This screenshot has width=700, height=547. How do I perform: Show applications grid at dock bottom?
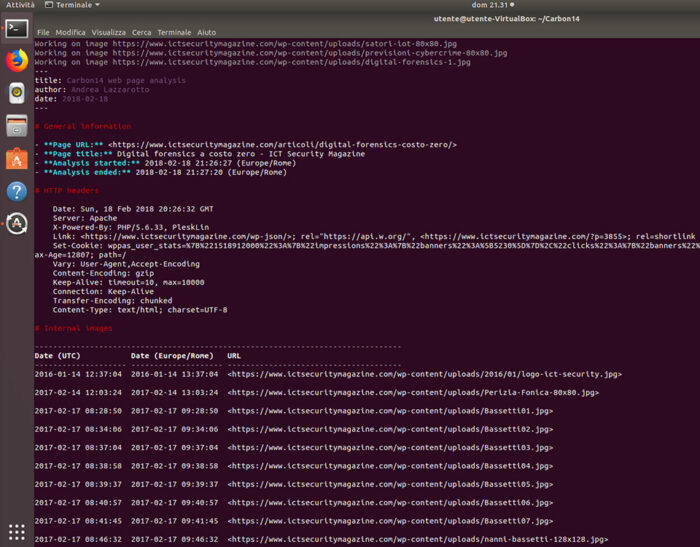click(17, 532)
